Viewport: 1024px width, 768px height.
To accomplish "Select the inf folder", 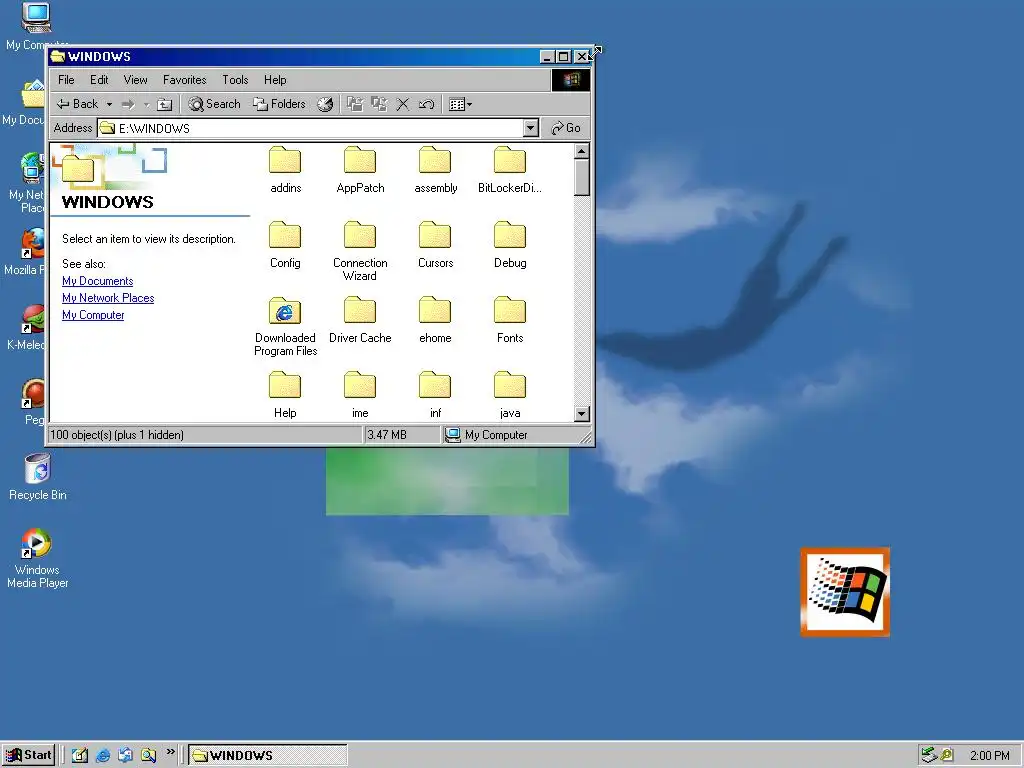I will pyautogui.click(x=436, y=395).
